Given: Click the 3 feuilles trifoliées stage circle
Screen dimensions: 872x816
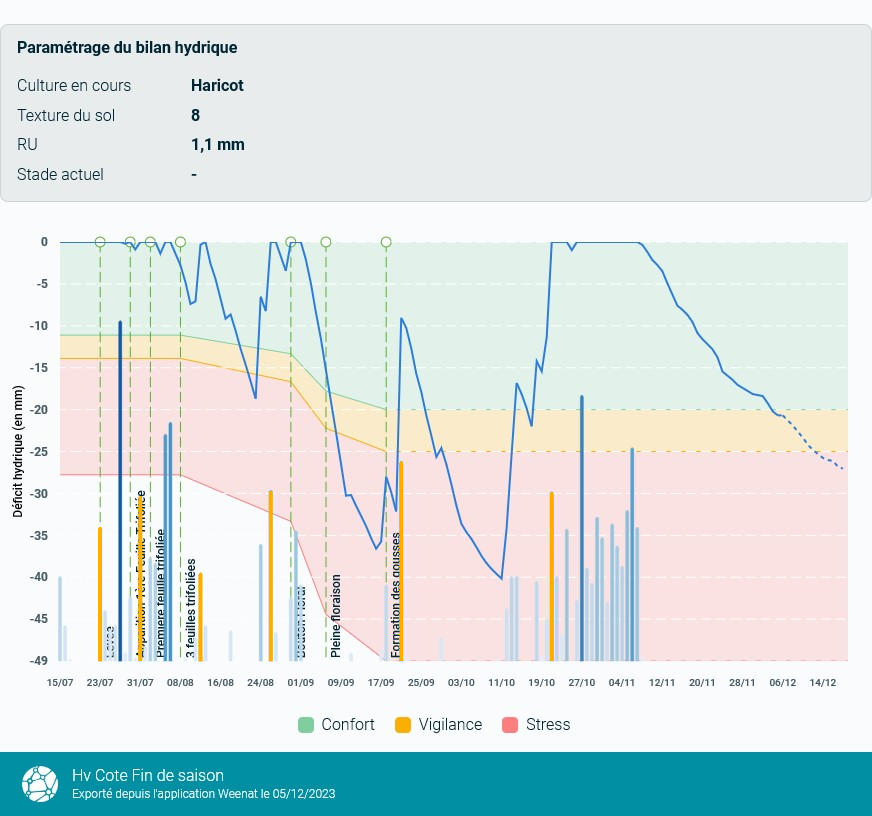Looking at the screenshot, I should [x=180, y=242].
